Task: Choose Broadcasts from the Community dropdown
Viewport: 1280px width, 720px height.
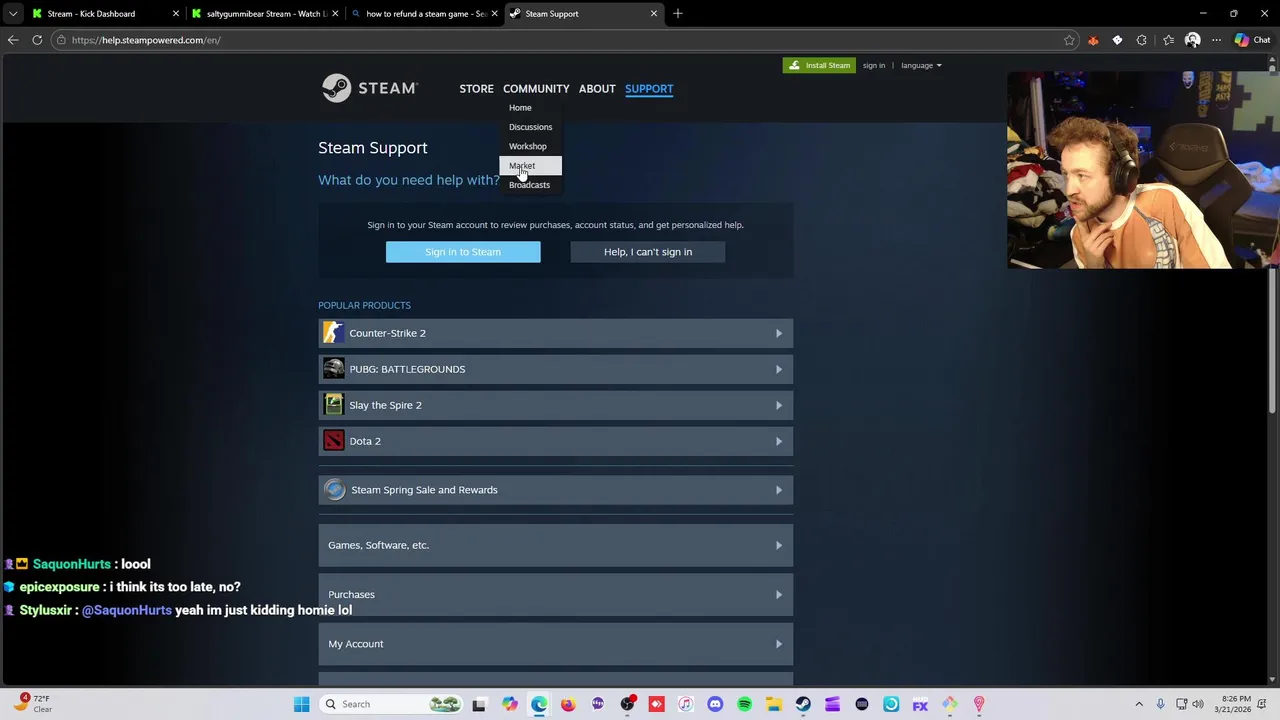Action: [529, 185]
